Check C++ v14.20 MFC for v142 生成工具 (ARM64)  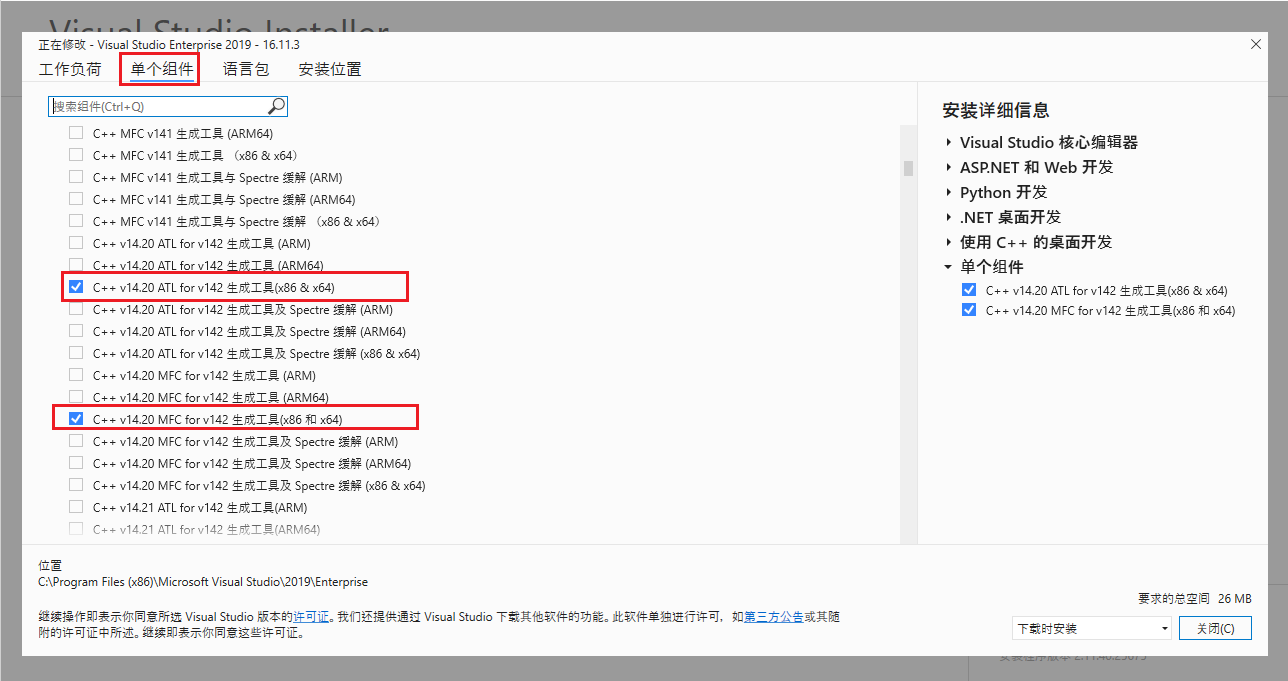click(76, 397)
